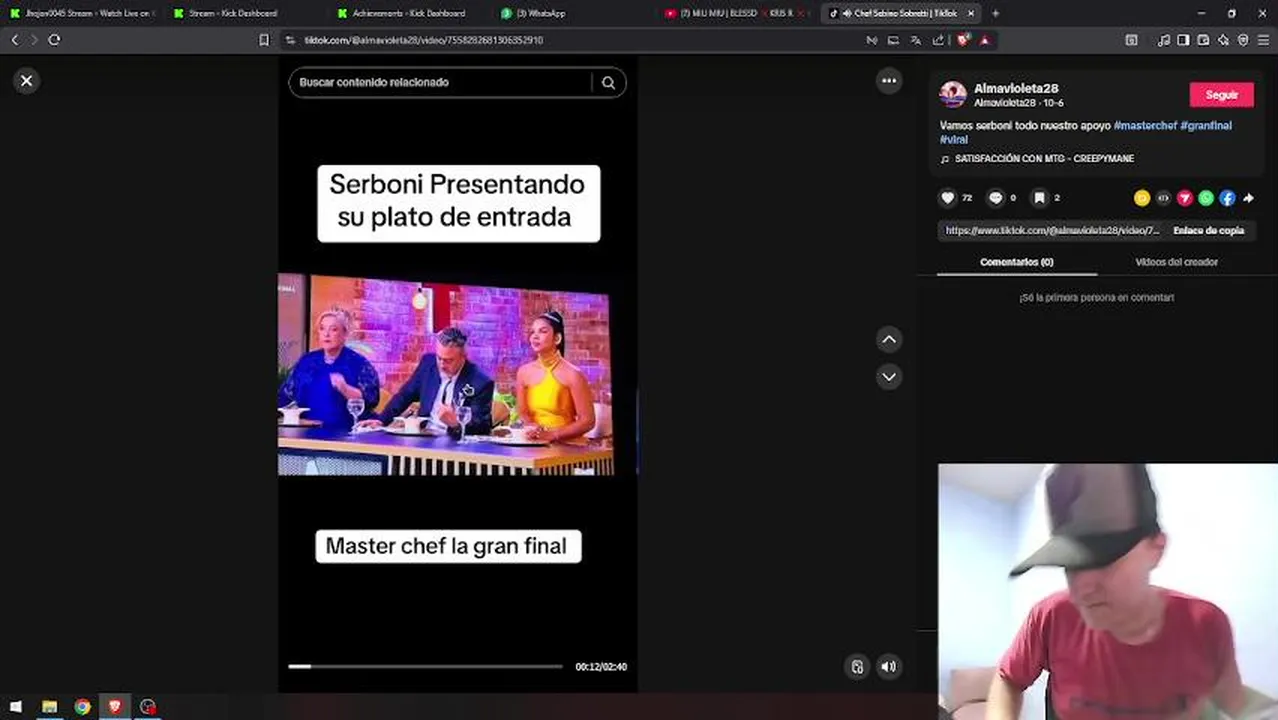Close the TikTok video viewer
1278x720 pixels.
pos(27,81)
